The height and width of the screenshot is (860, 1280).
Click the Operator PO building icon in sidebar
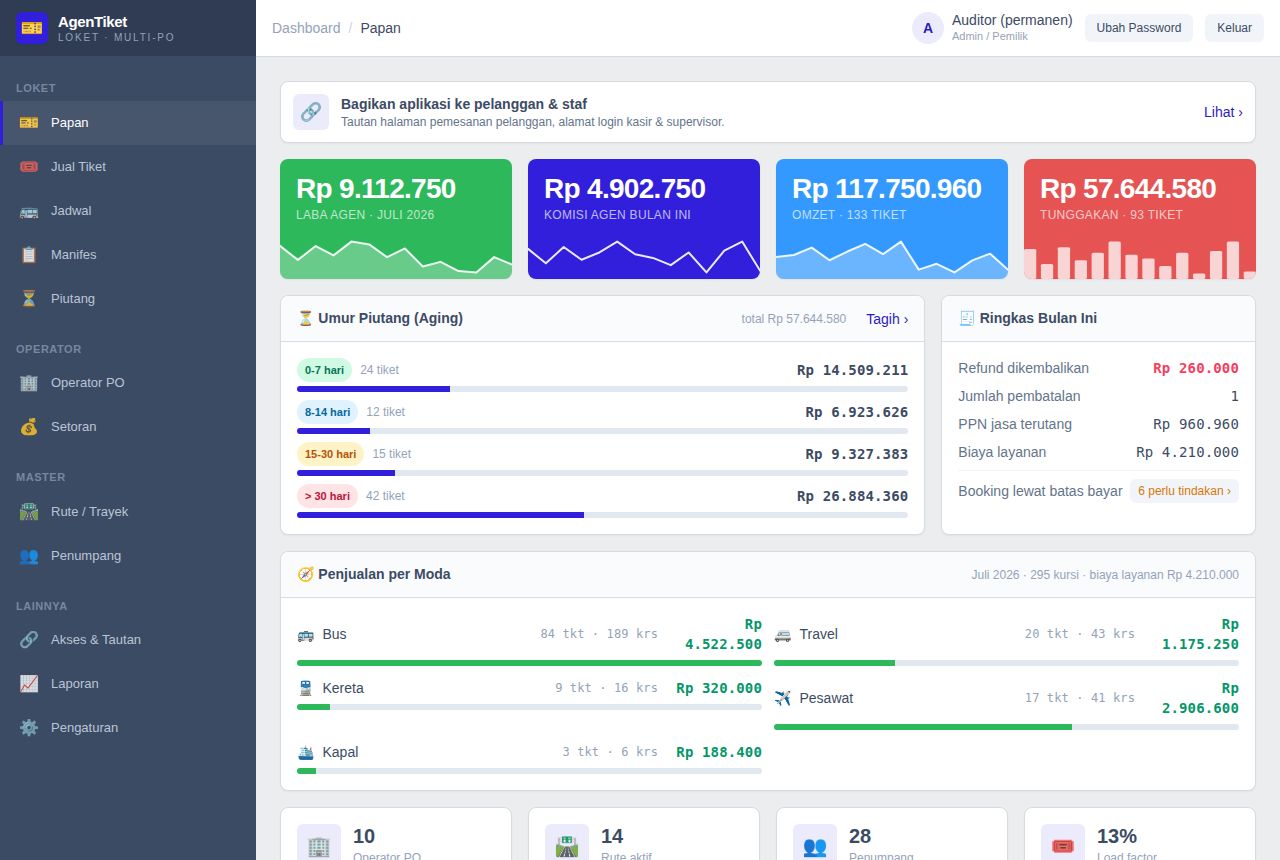29,382
